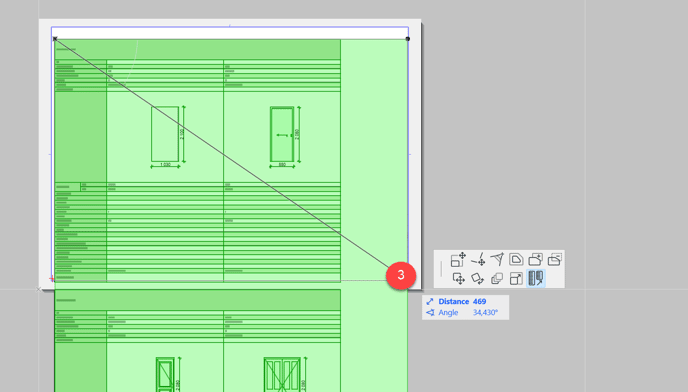This screenshot has width=688, height=392.
Task: Select the Rotate pet palette icon
Action: pos(478,278)
